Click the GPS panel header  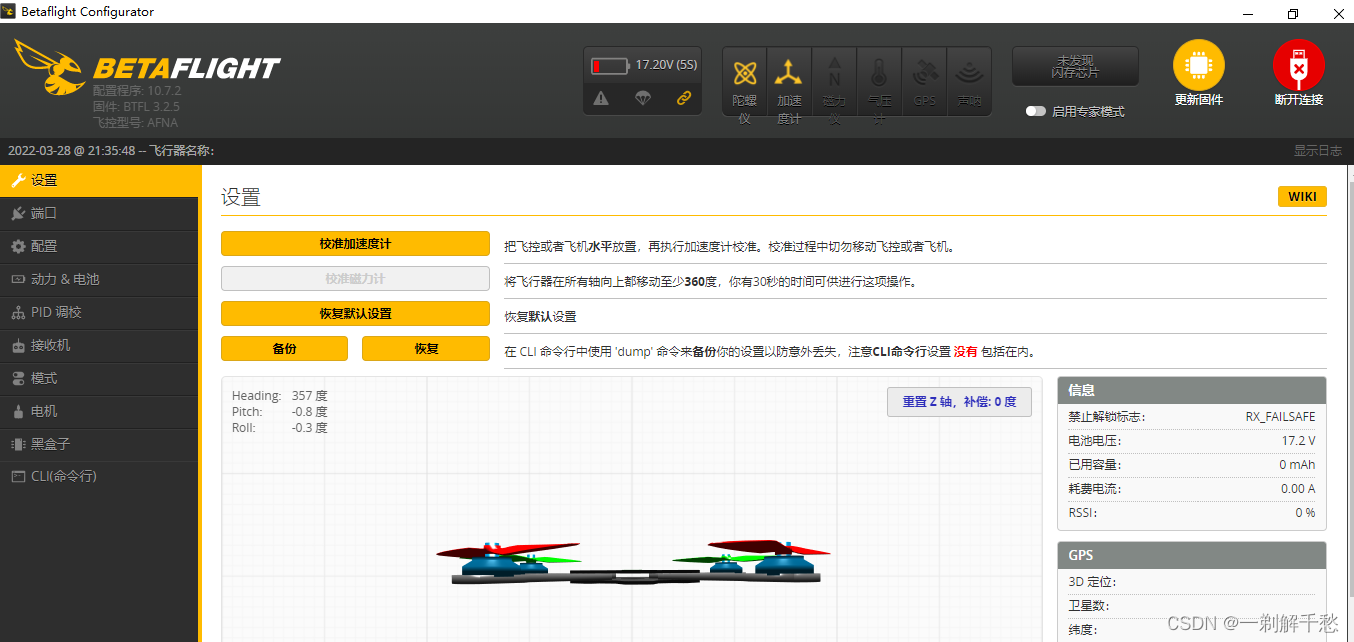1192,555
